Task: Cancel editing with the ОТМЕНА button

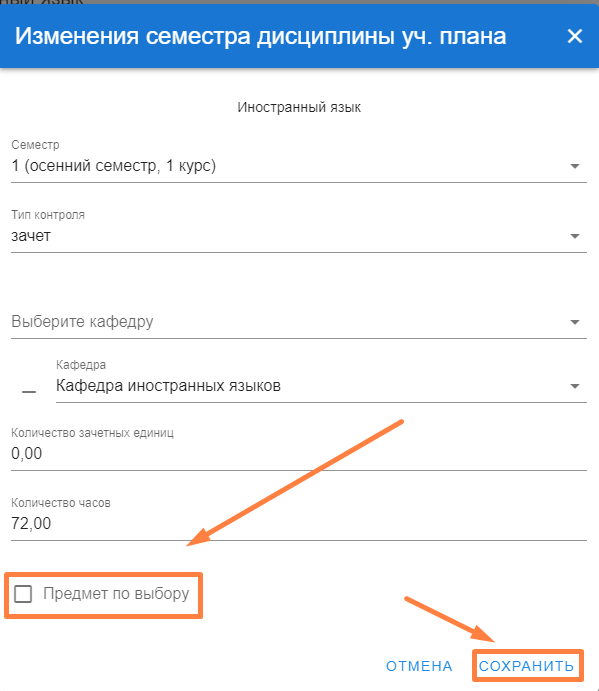Action: coord(419,666)
